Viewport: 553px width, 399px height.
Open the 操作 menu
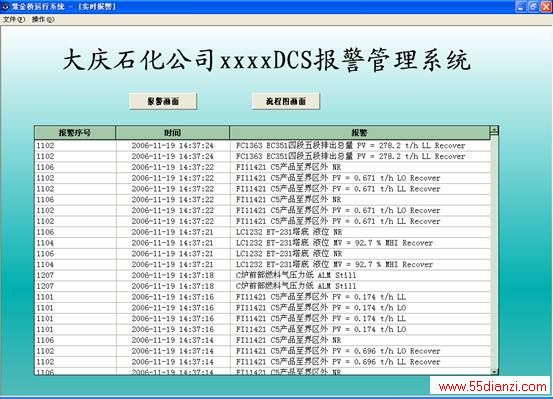click(x=43, y=19)
